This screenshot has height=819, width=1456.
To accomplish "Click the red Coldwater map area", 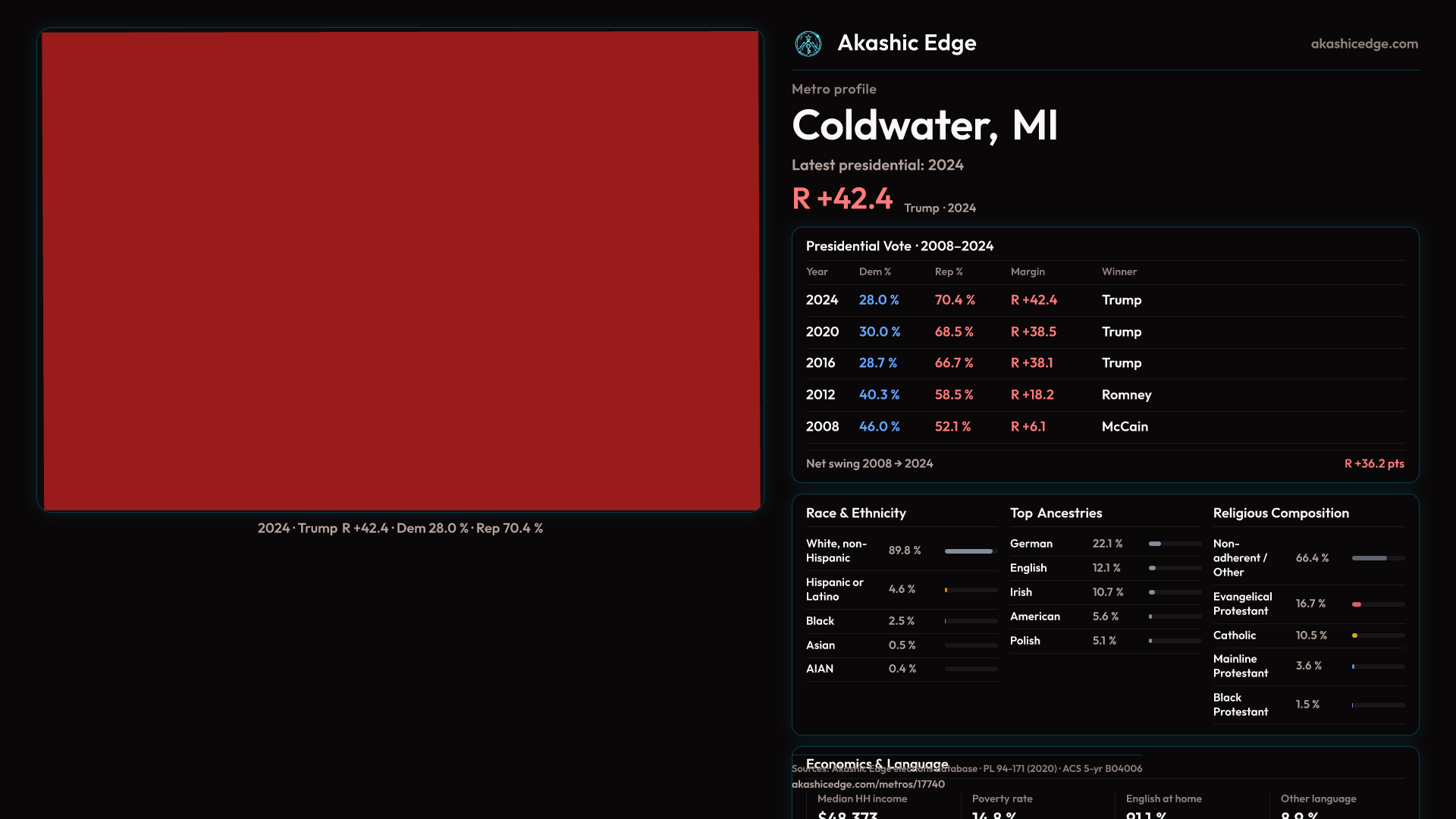I will [x=400, y=270].
